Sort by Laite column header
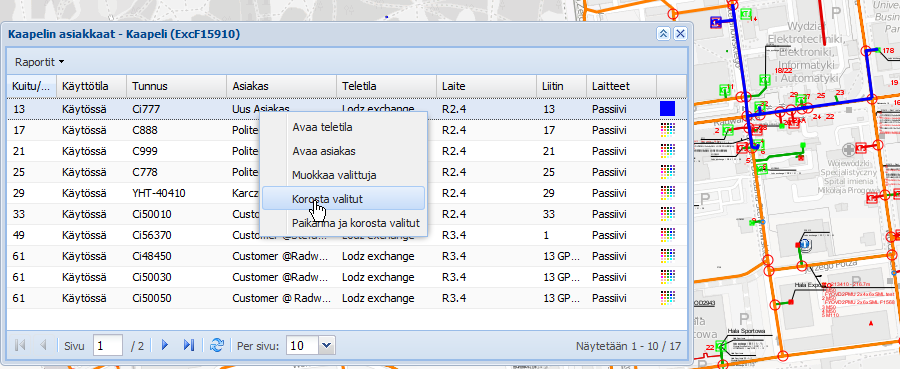The height and width of the screenshot is (369, 900). [x=487, y=87]
